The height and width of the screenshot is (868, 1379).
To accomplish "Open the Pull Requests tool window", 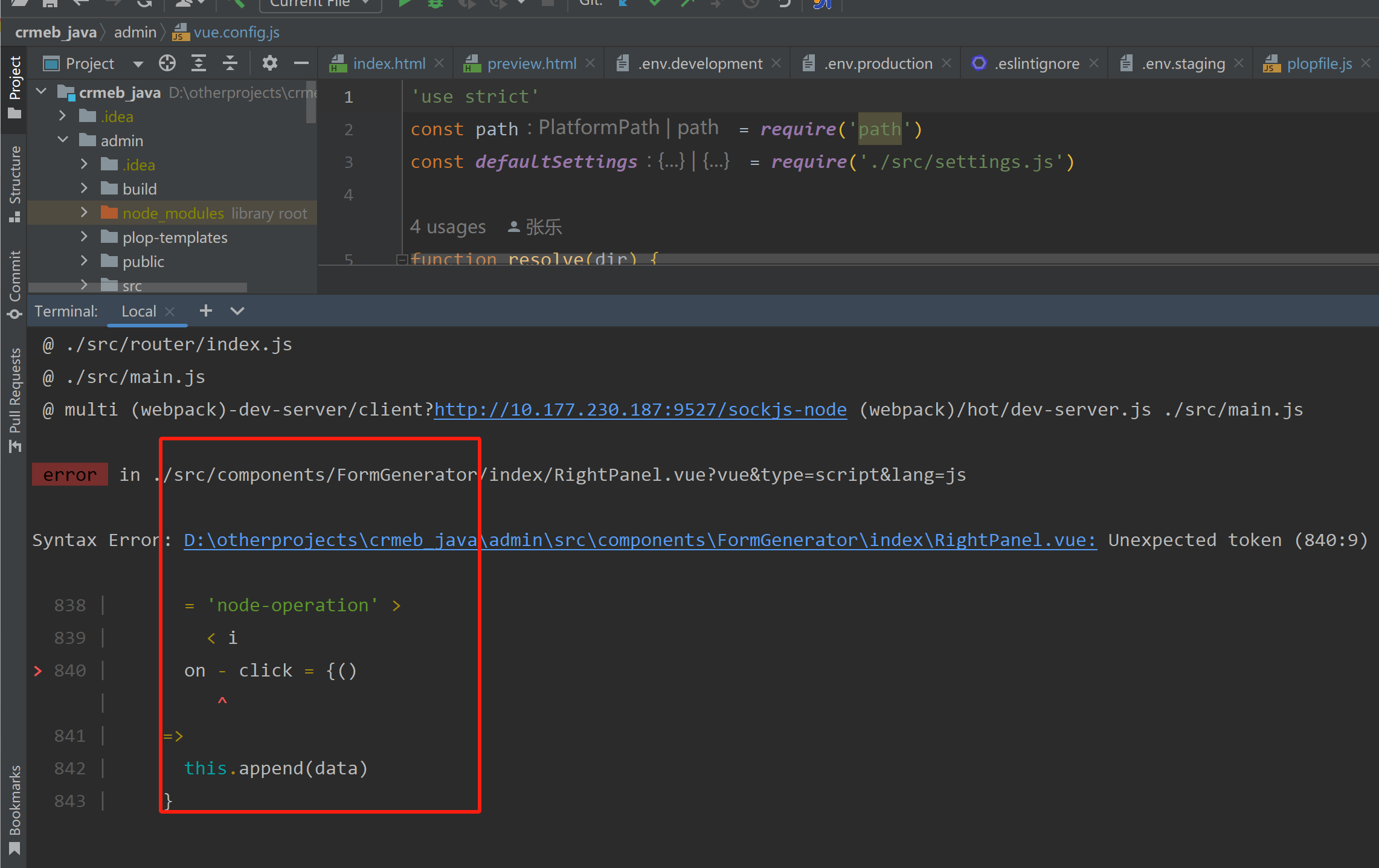I will pyautogui.click(x=14, y=400).
